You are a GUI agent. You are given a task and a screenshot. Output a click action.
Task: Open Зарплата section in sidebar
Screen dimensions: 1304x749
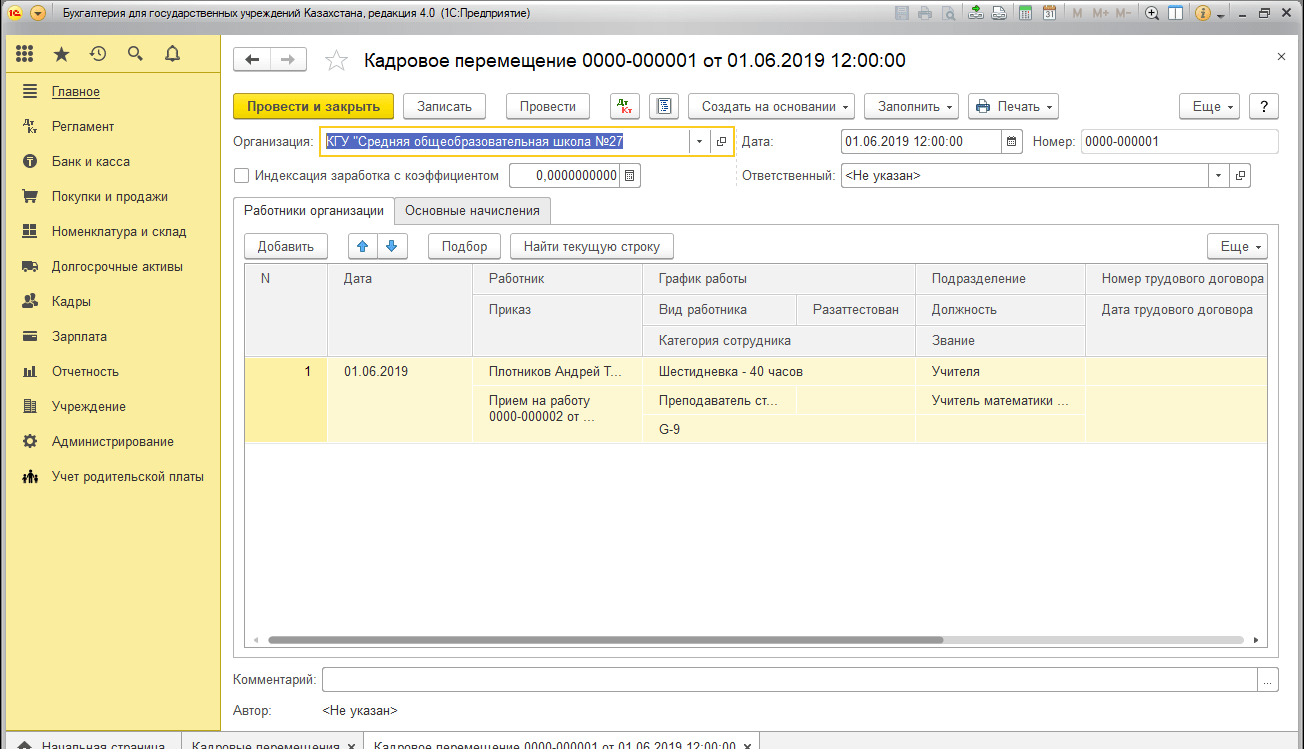pos(79,337)
